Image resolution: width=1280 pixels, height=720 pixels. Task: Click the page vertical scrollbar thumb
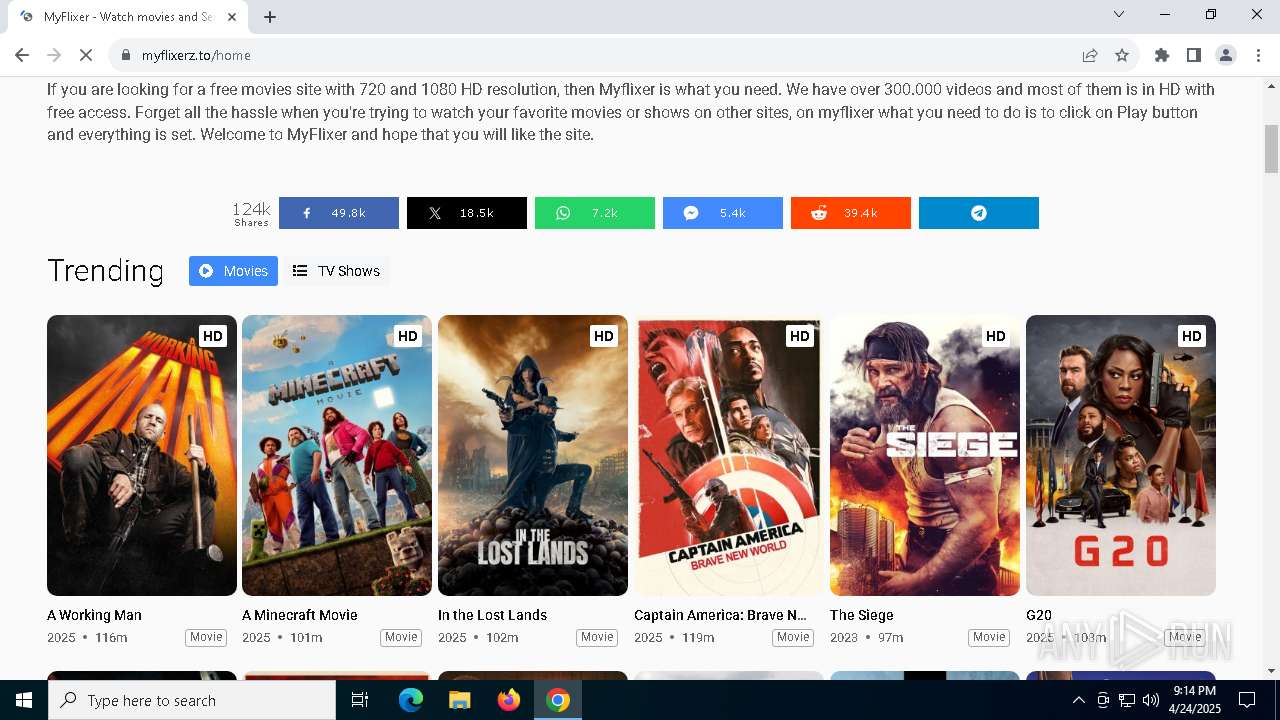point(1271,148)
